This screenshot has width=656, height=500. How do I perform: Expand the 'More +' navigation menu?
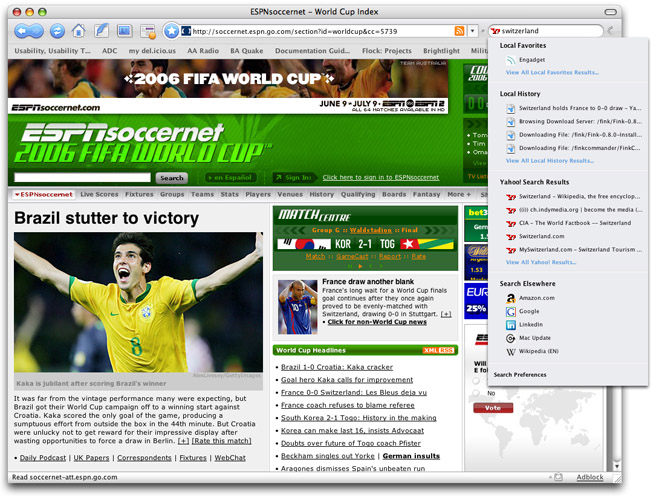(459, 194)
